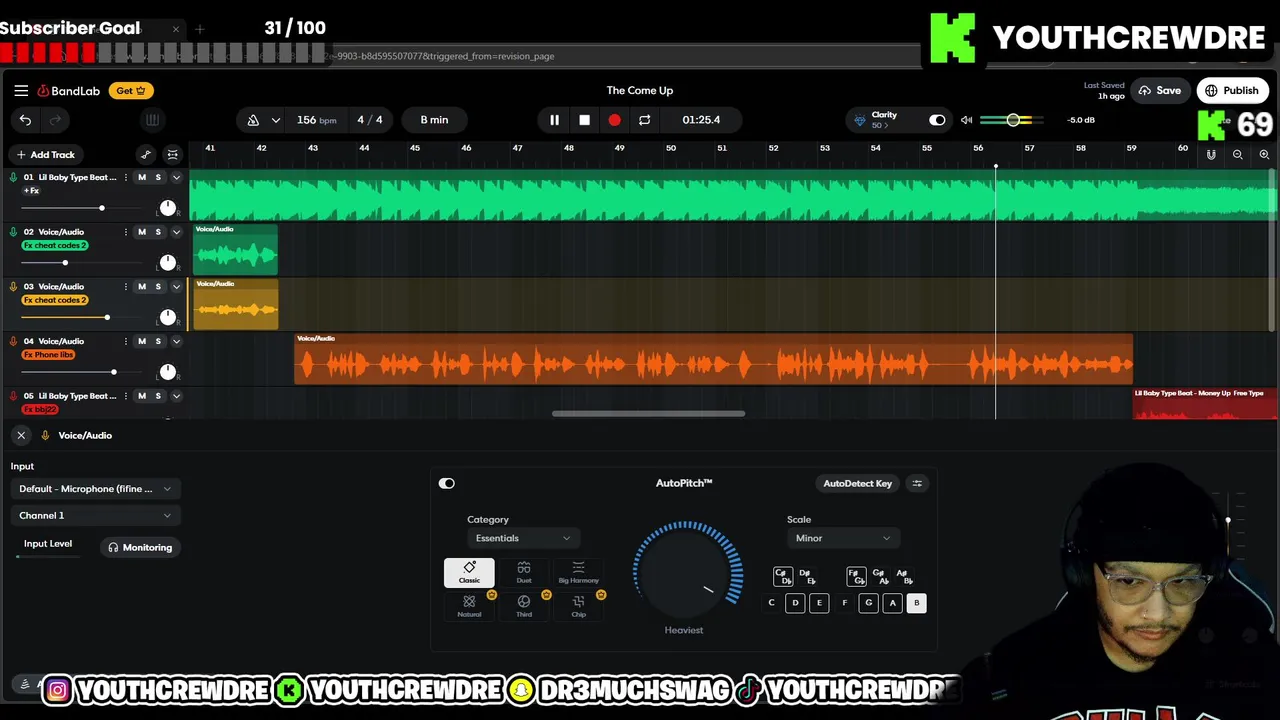Toggle the Clarity switch
This screenshot has width=1280, height=720.
pos(937,120)
